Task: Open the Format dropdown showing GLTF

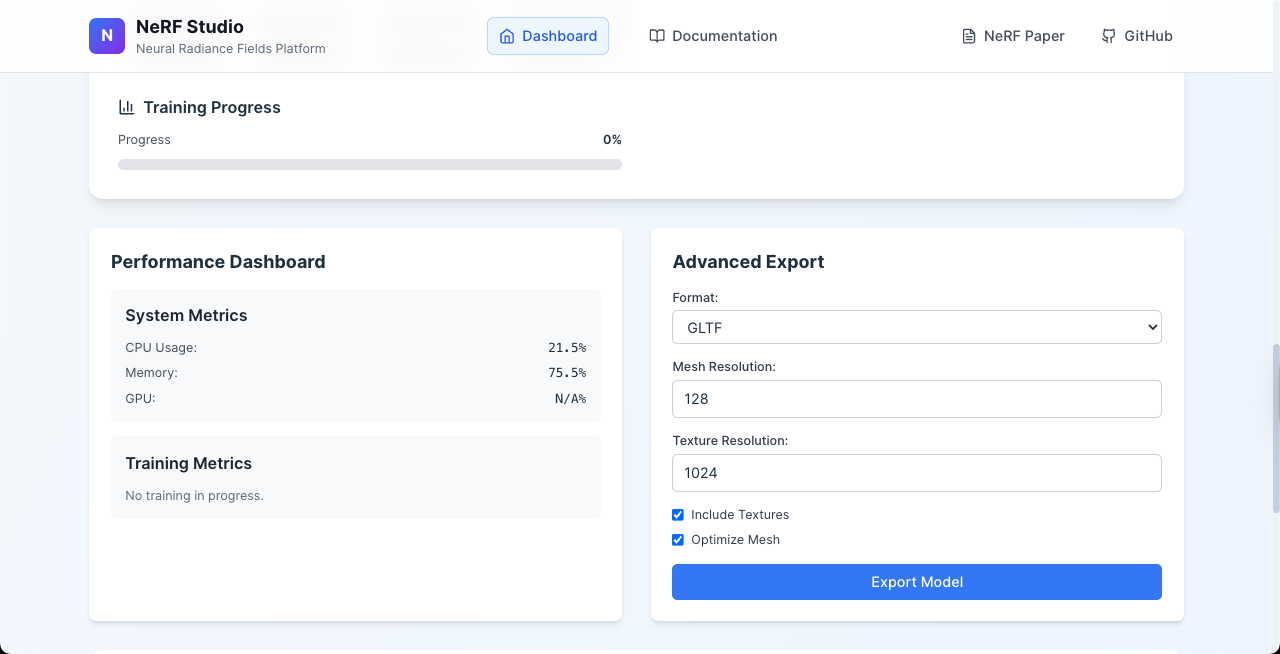Action: 917,327
